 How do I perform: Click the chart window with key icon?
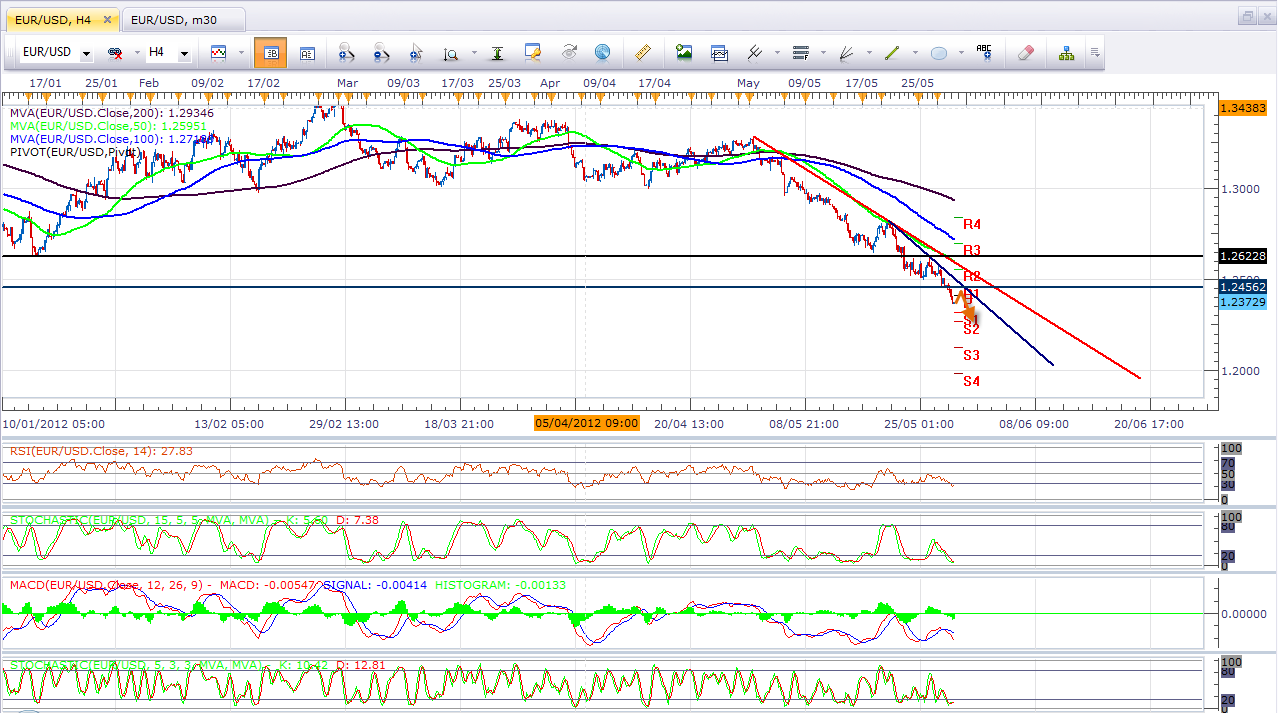(533, 52)
